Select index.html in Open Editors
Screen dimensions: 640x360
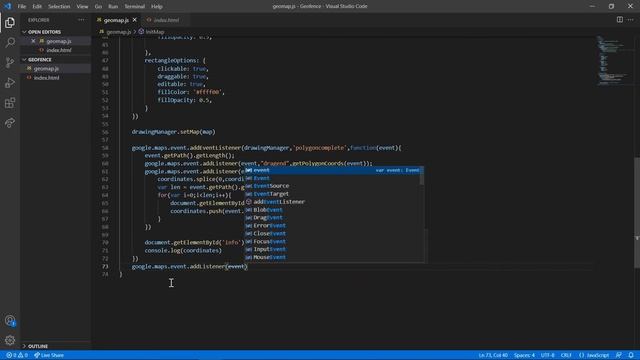[59, 50]
